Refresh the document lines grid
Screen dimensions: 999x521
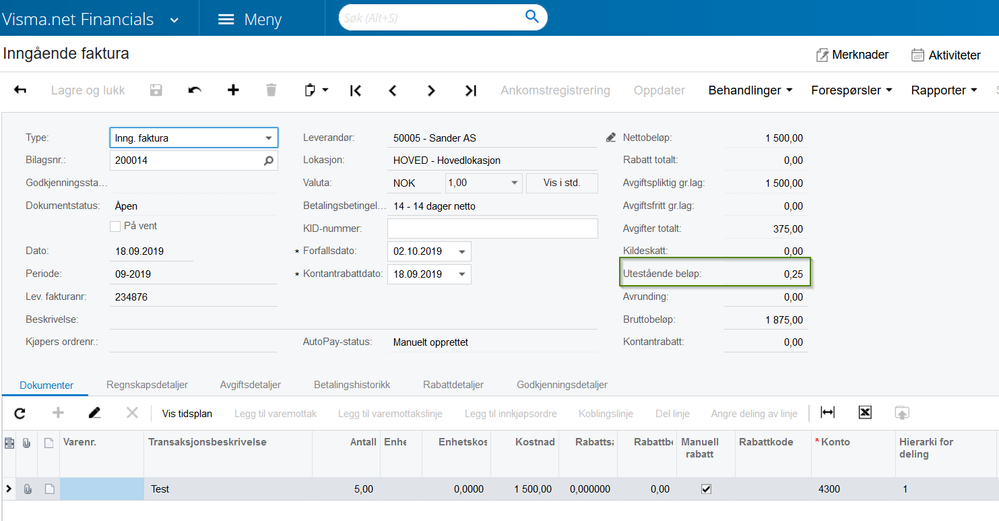pyautogui.click(x=19, y=412)
